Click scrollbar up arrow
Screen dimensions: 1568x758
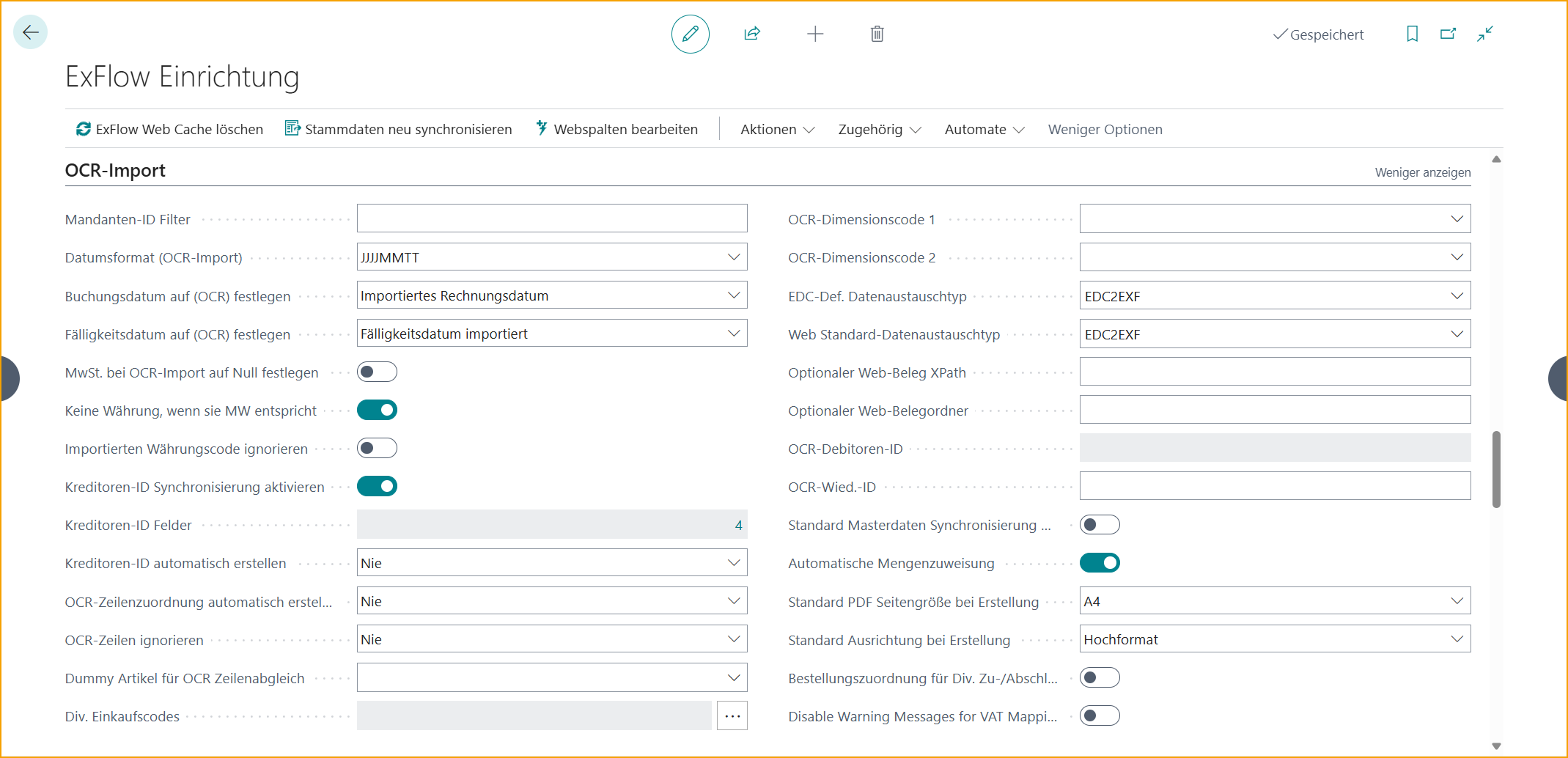tap(1496, 159)
